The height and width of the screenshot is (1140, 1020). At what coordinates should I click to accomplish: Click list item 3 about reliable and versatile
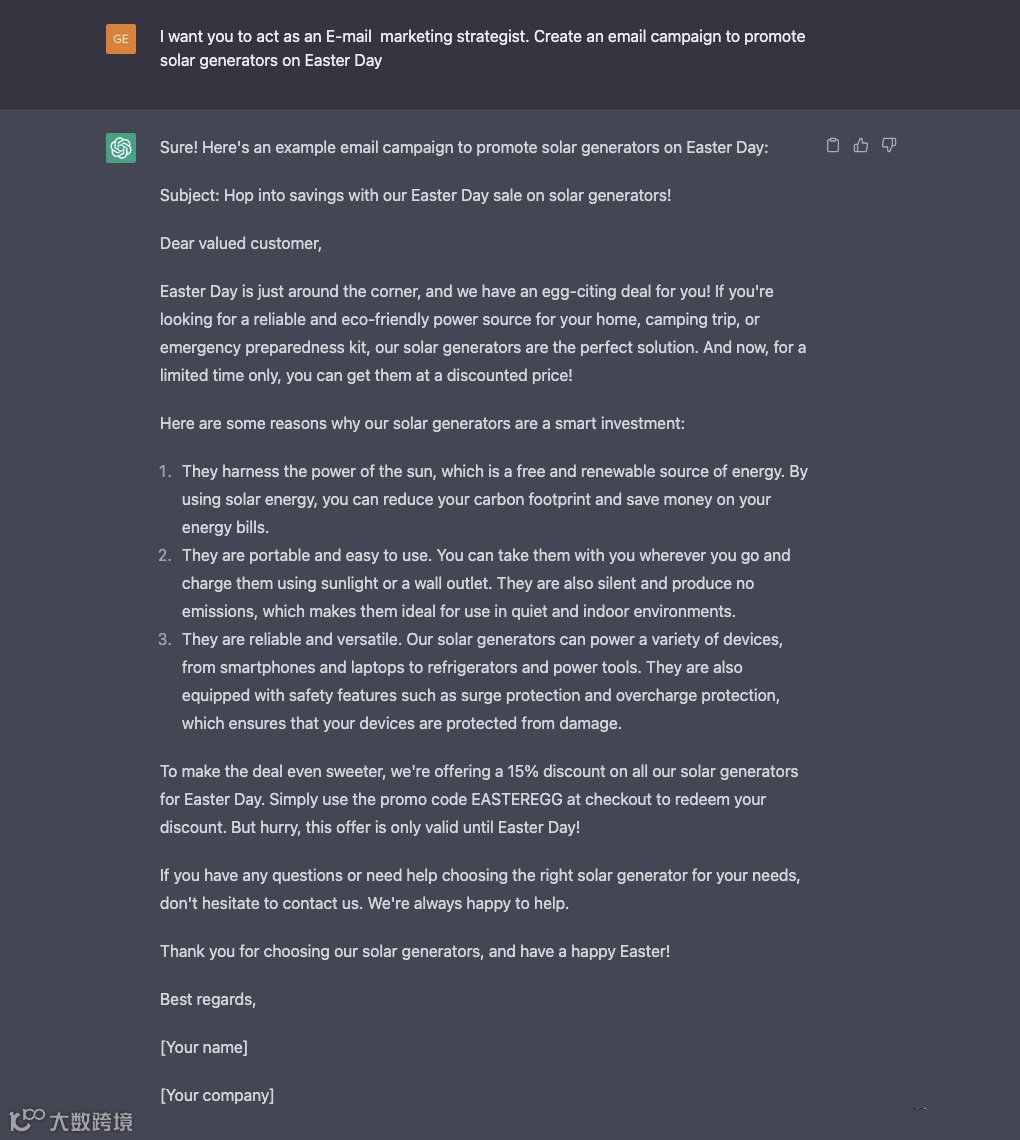click(482, 681)
